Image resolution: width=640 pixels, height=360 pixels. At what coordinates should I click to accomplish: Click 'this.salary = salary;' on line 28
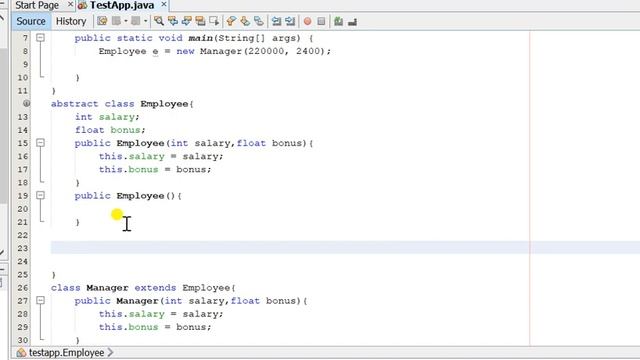coord(161,314)
